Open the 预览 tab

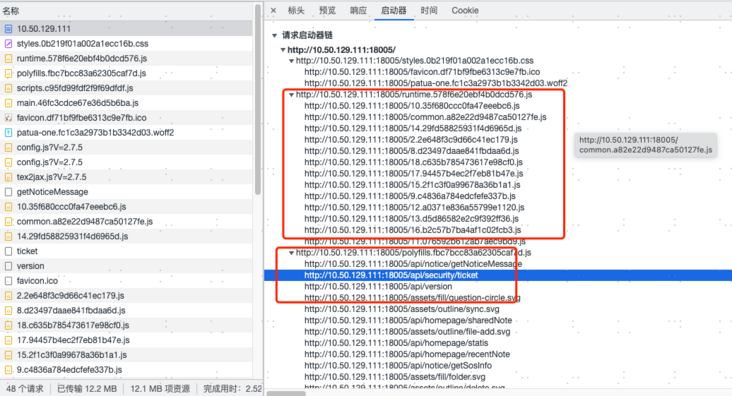327,10
